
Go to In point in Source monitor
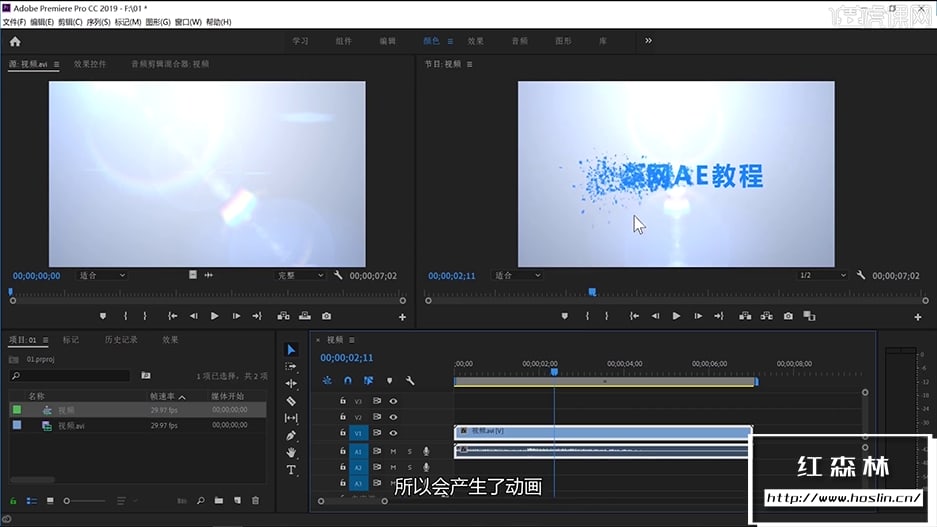click(x=173, y=316)
